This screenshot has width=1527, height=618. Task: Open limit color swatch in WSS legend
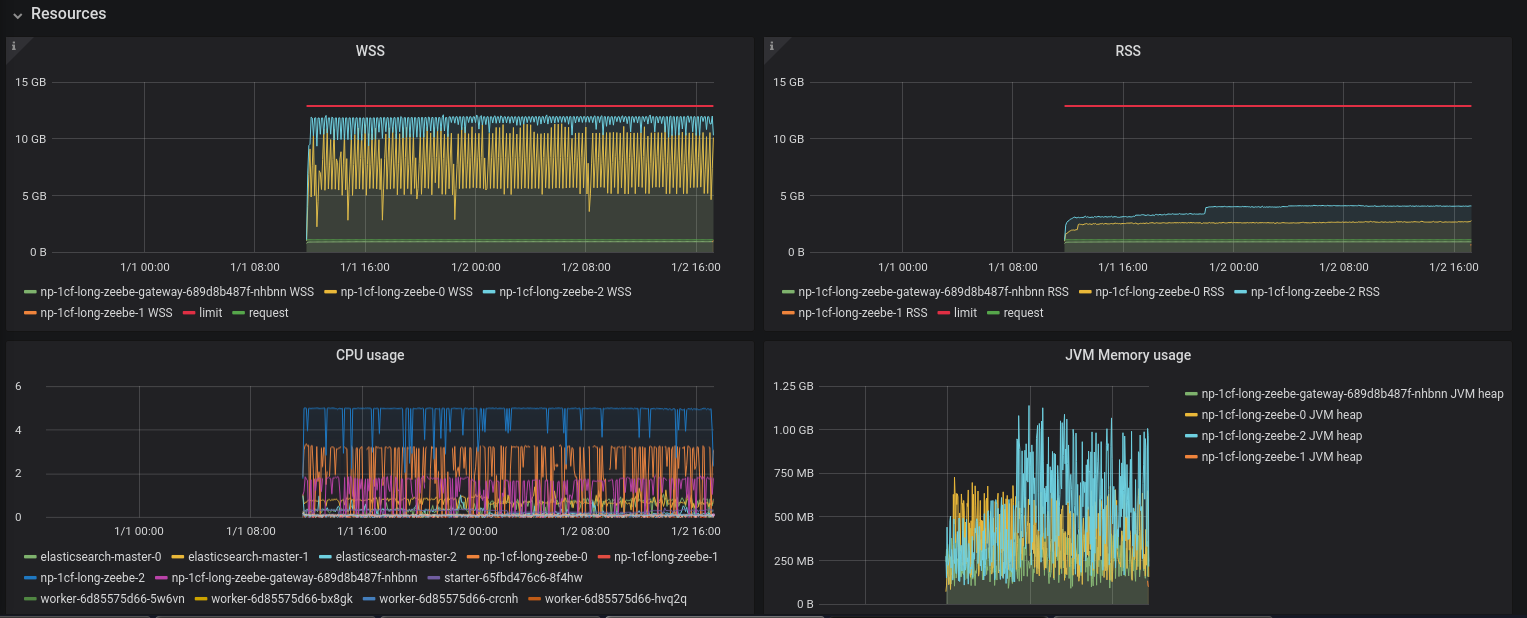click(x=189, y=313)
